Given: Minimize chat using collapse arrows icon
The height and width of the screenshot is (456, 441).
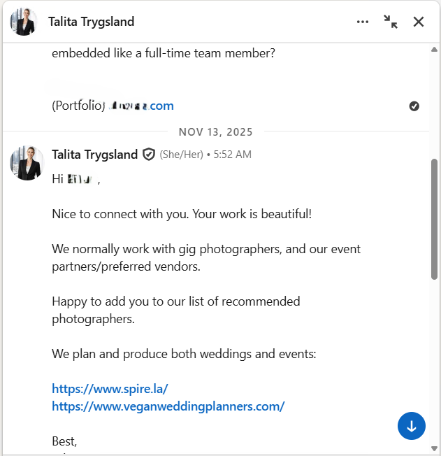Looking at the screenshot, I should click(x=390, y=22).
